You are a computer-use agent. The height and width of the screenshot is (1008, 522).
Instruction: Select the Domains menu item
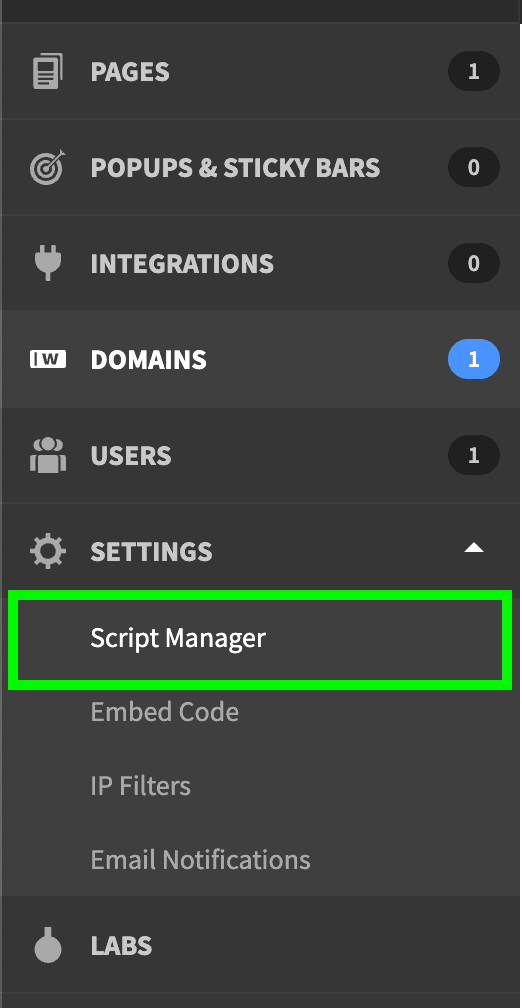point(261,359)
